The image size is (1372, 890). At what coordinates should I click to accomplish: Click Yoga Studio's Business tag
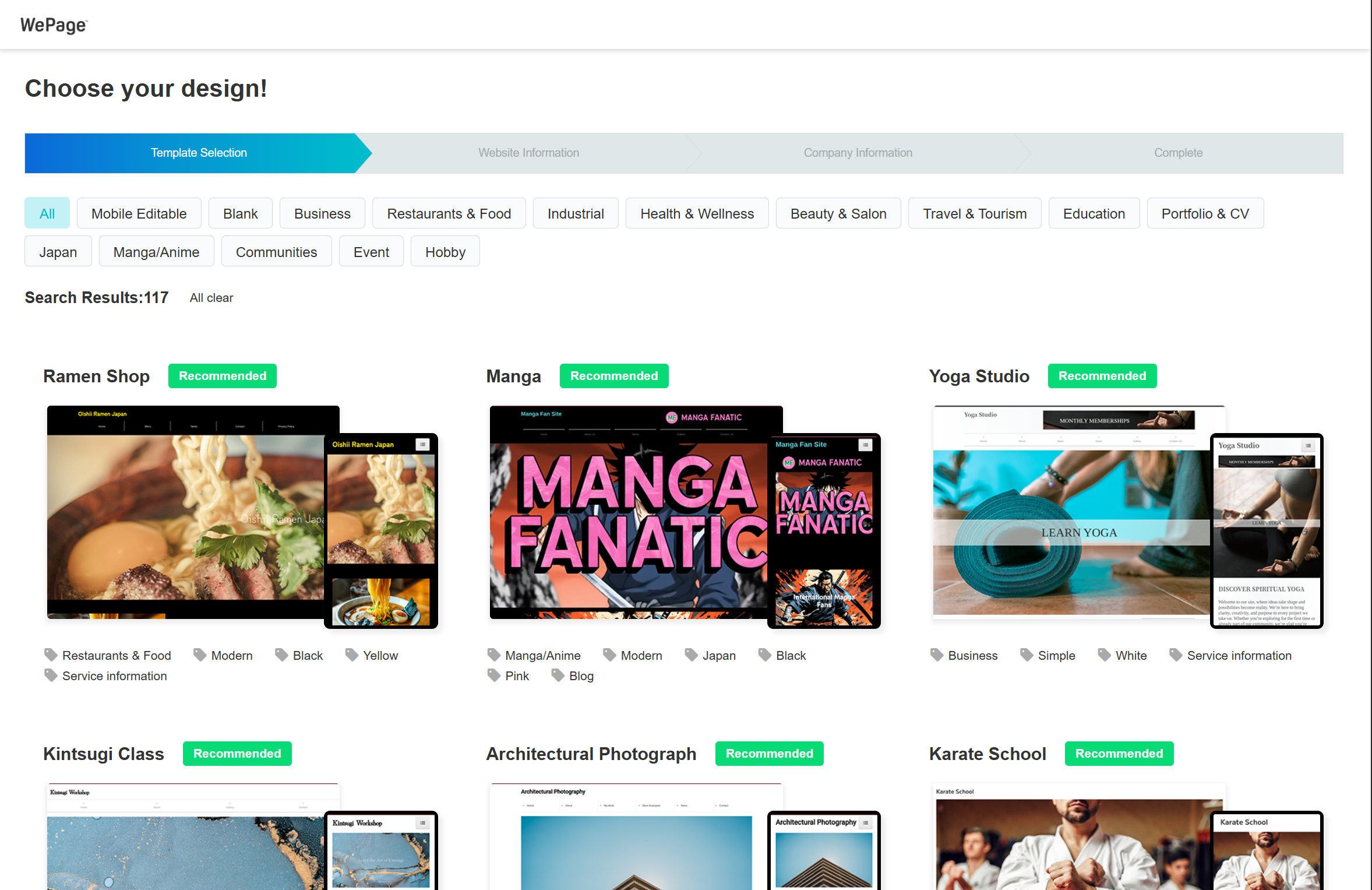pos(972,656)
